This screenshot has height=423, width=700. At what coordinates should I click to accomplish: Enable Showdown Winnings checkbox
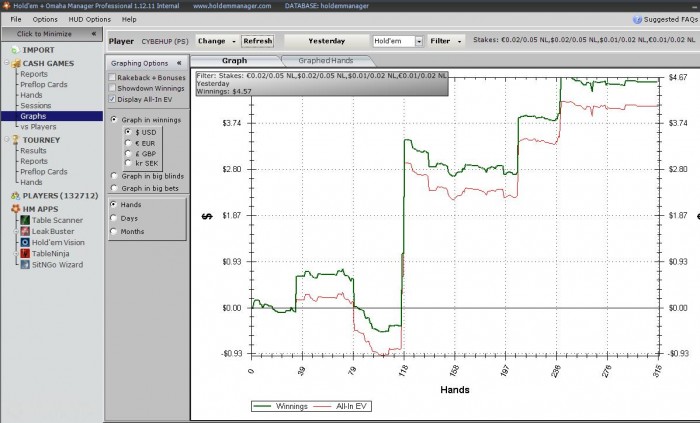(112, 88)
